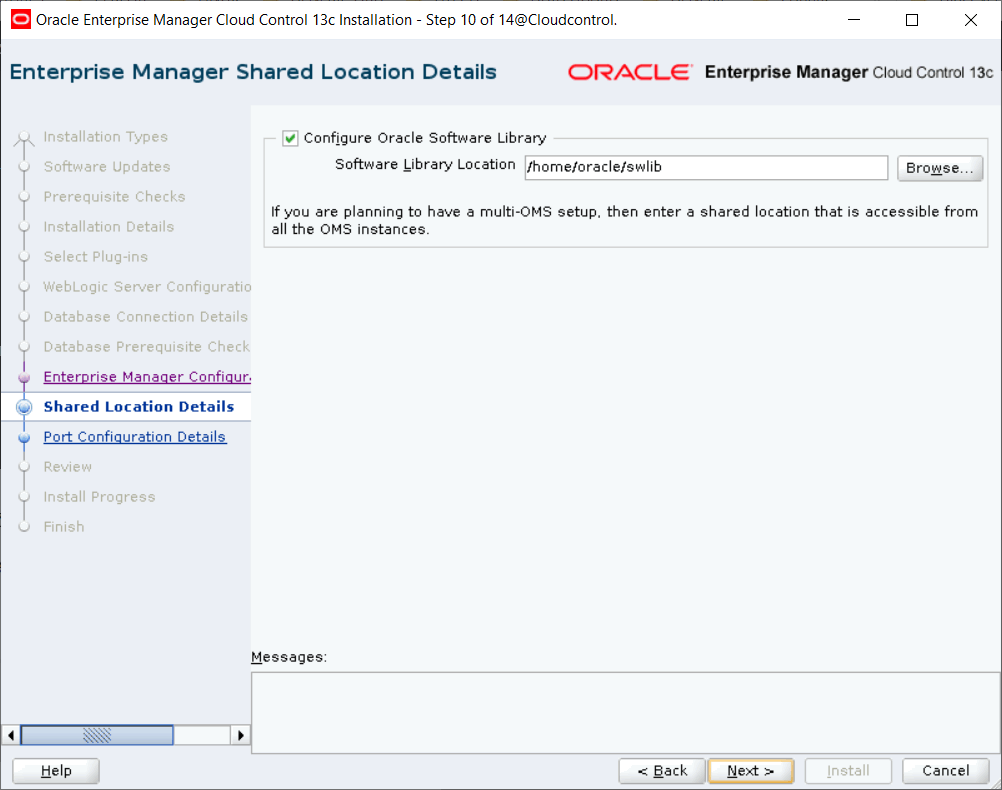The image size is (1002, 790).
Task: Click the Review step text
Action: point(68,467)
